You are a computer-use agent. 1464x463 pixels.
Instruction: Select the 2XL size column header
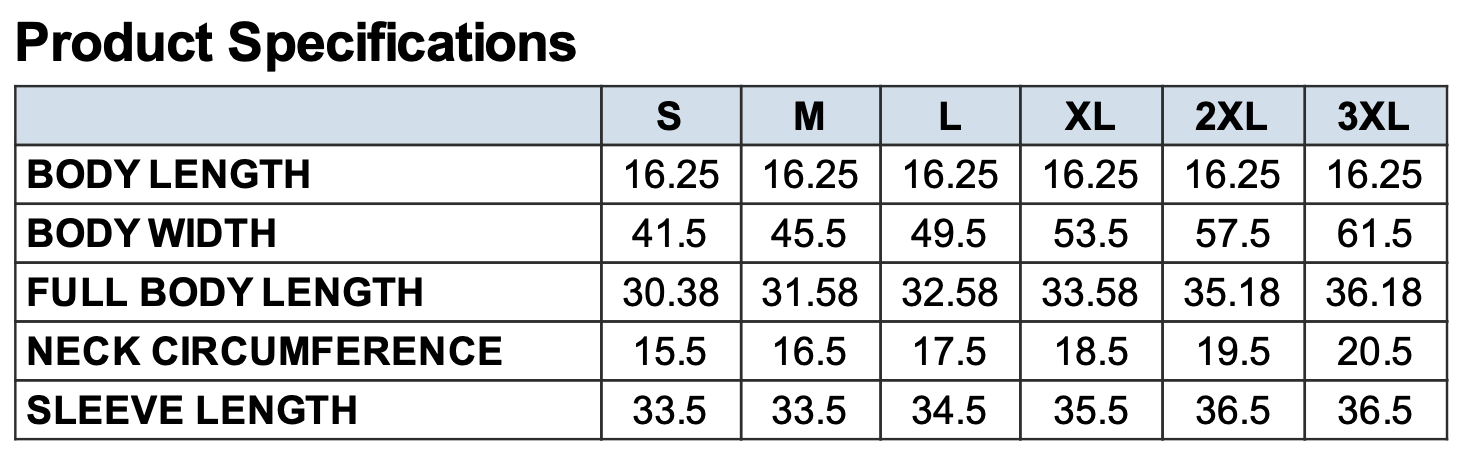pyautogui.click(x=1232, y=117)
